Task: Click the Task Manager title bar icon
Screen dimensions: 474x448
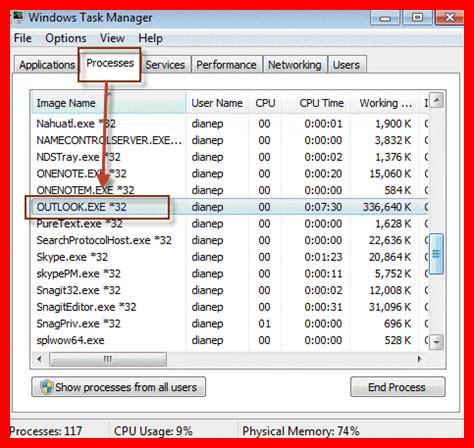Action: pyautogui.click(x=17, y=17)
